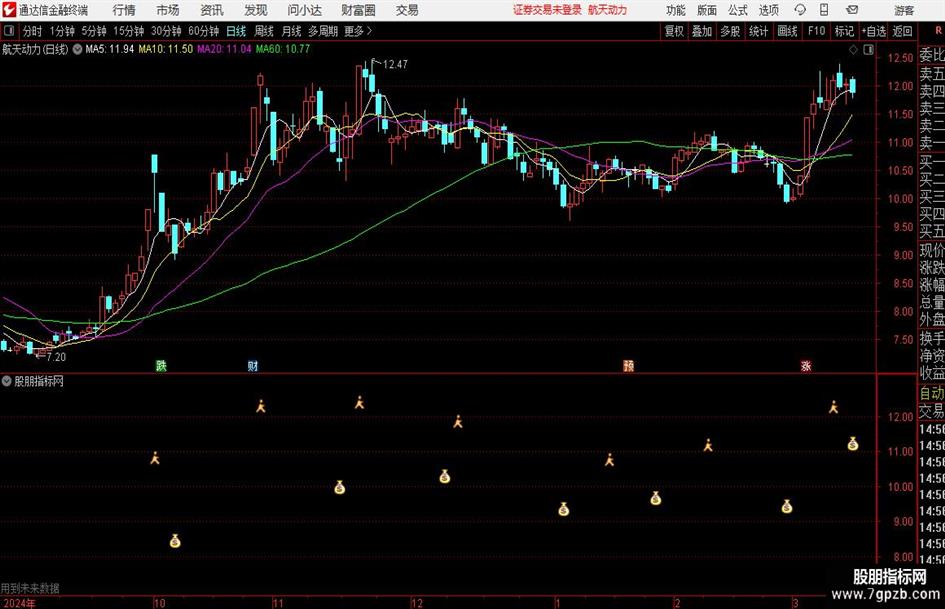The height and width of the screenshot is (609, 945).
Task: Click the 游客 user label
Action: [x=904, y=10]
